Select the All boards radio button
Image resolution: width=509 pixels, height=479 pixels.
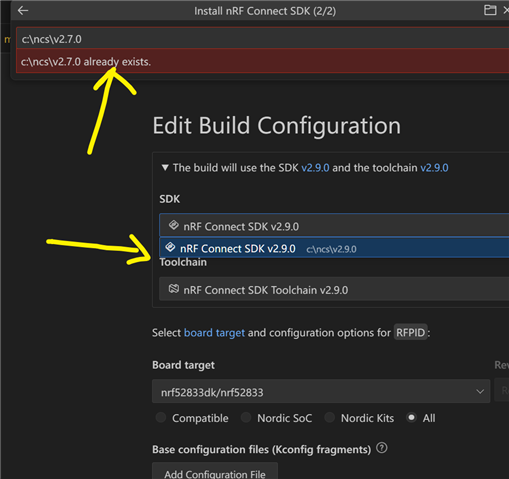(412, 417)
